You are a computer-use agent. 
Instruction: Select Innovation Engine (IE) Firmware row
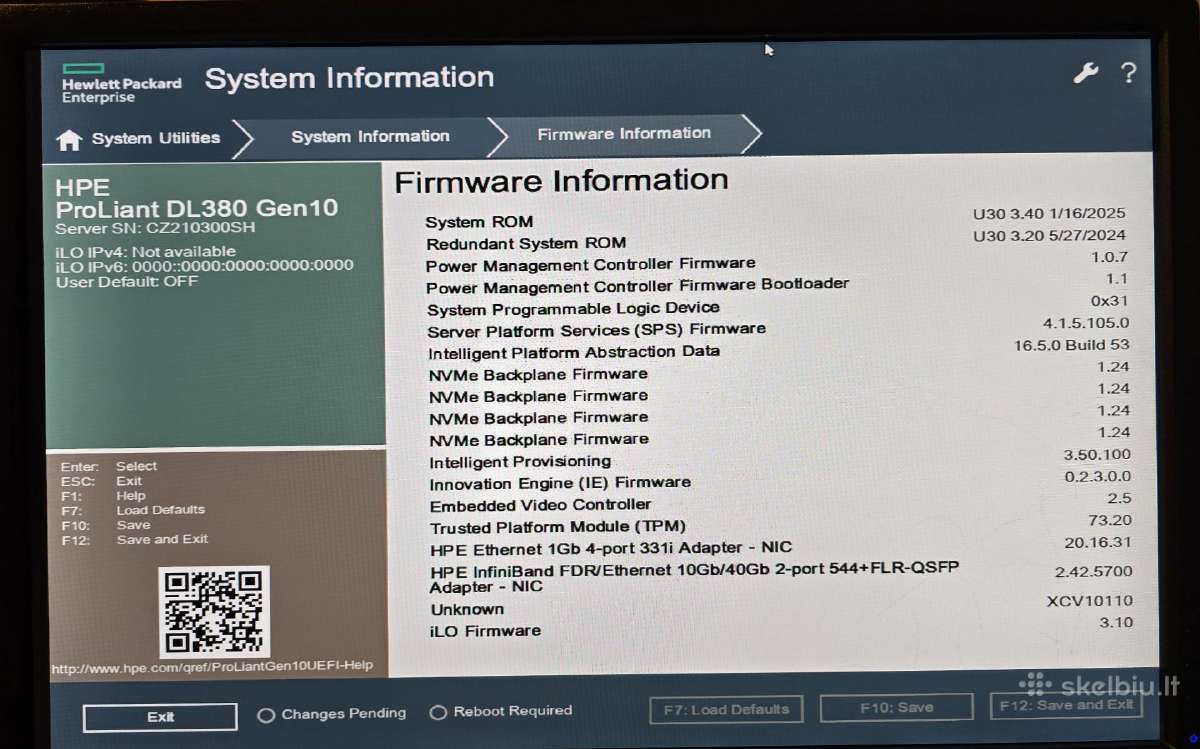(x=780, y=480)
